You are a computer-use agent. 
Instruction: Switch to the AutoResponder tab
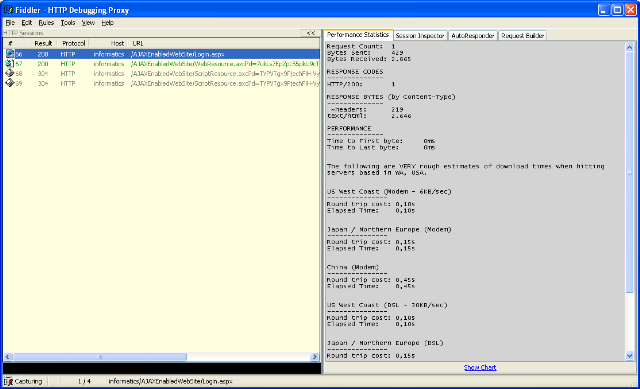point(473,36)
